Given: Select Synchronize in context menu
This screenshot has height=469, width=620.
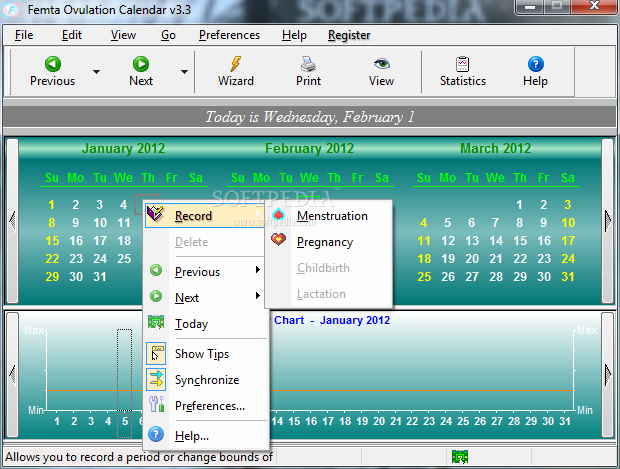Looking at the screenshot, I should tap(207, 380).
